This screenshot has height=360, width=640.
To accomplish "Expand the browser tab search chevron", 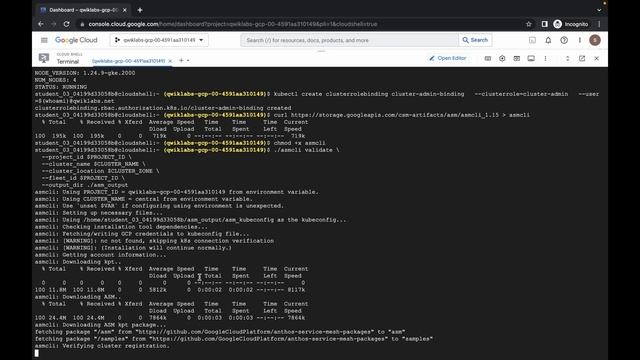I will coord(599,10).
